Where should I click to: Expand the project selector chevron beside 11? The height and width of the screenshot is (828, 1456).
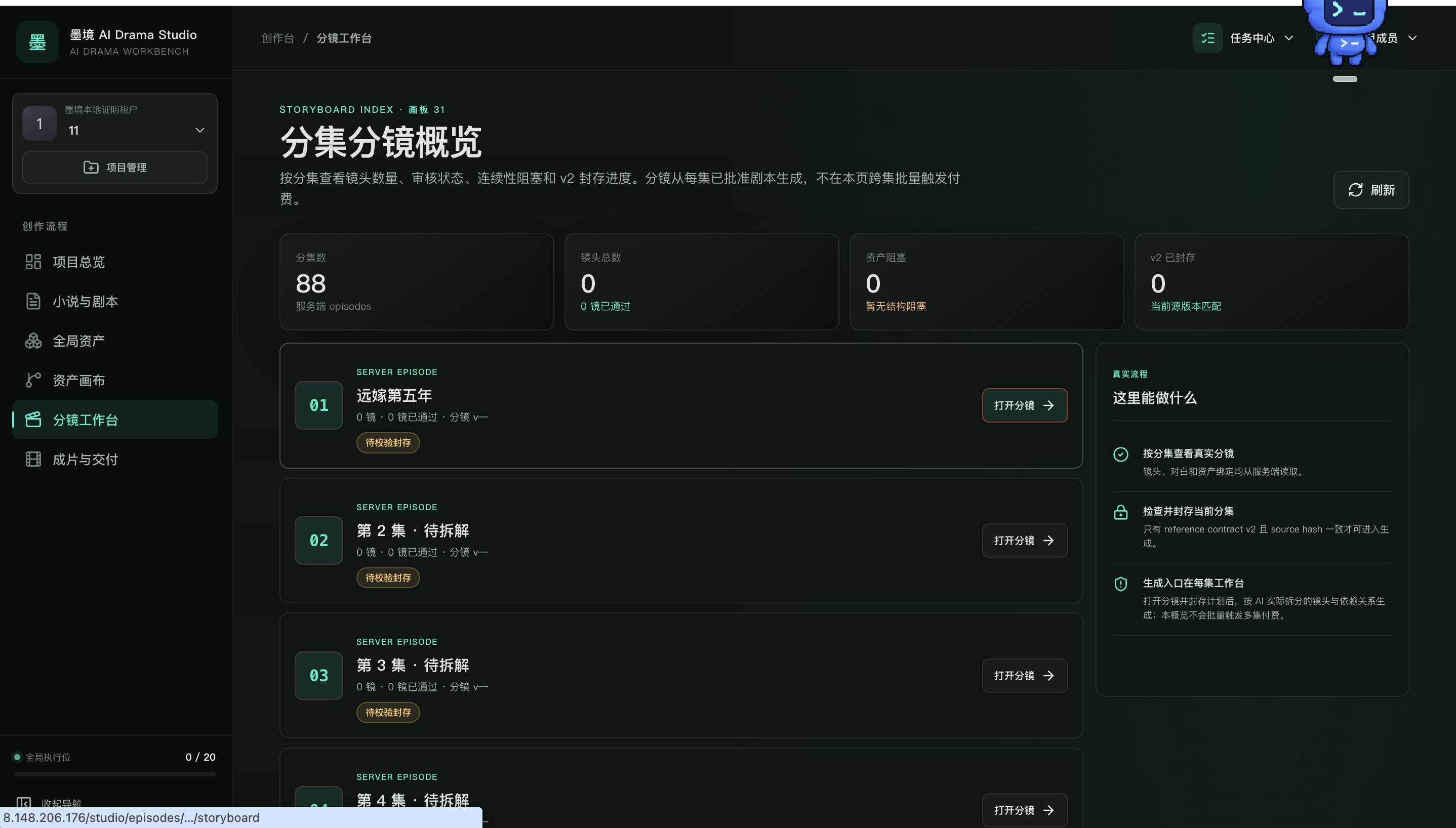[199, 130]
